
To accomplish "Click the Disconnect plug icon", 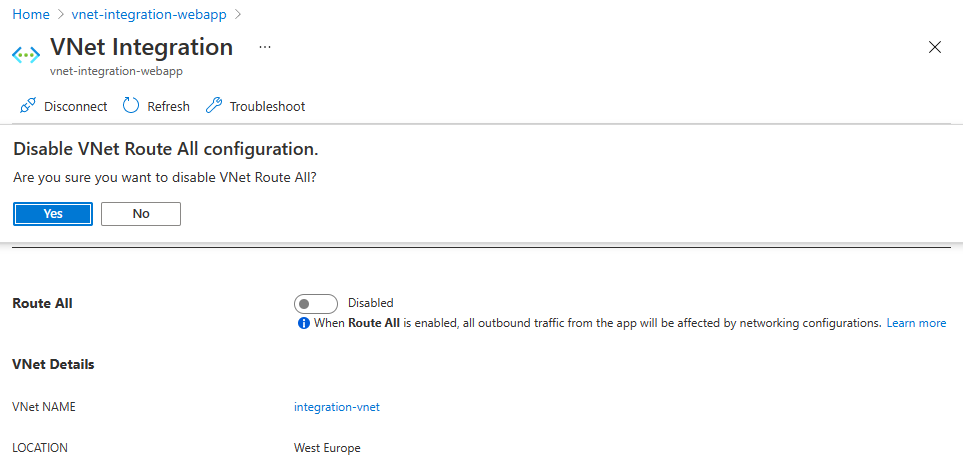I will (x=28, y=106).
